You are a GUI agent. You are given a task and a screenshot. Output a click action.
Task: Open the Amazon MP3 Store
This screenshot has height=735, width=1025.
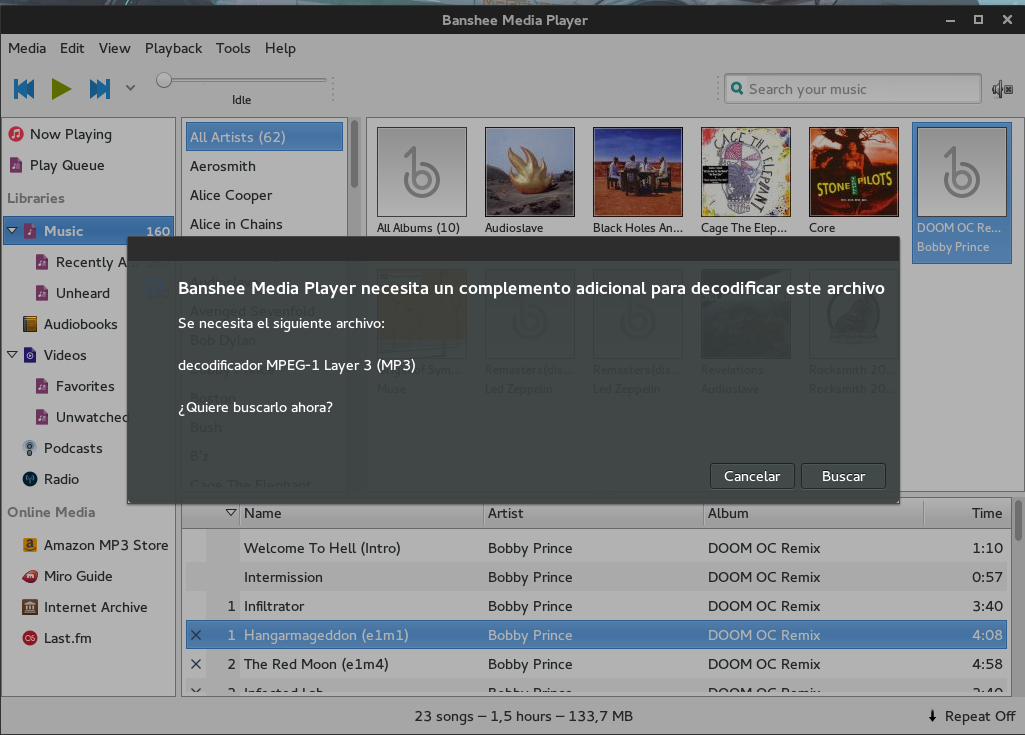click(105, 545)
